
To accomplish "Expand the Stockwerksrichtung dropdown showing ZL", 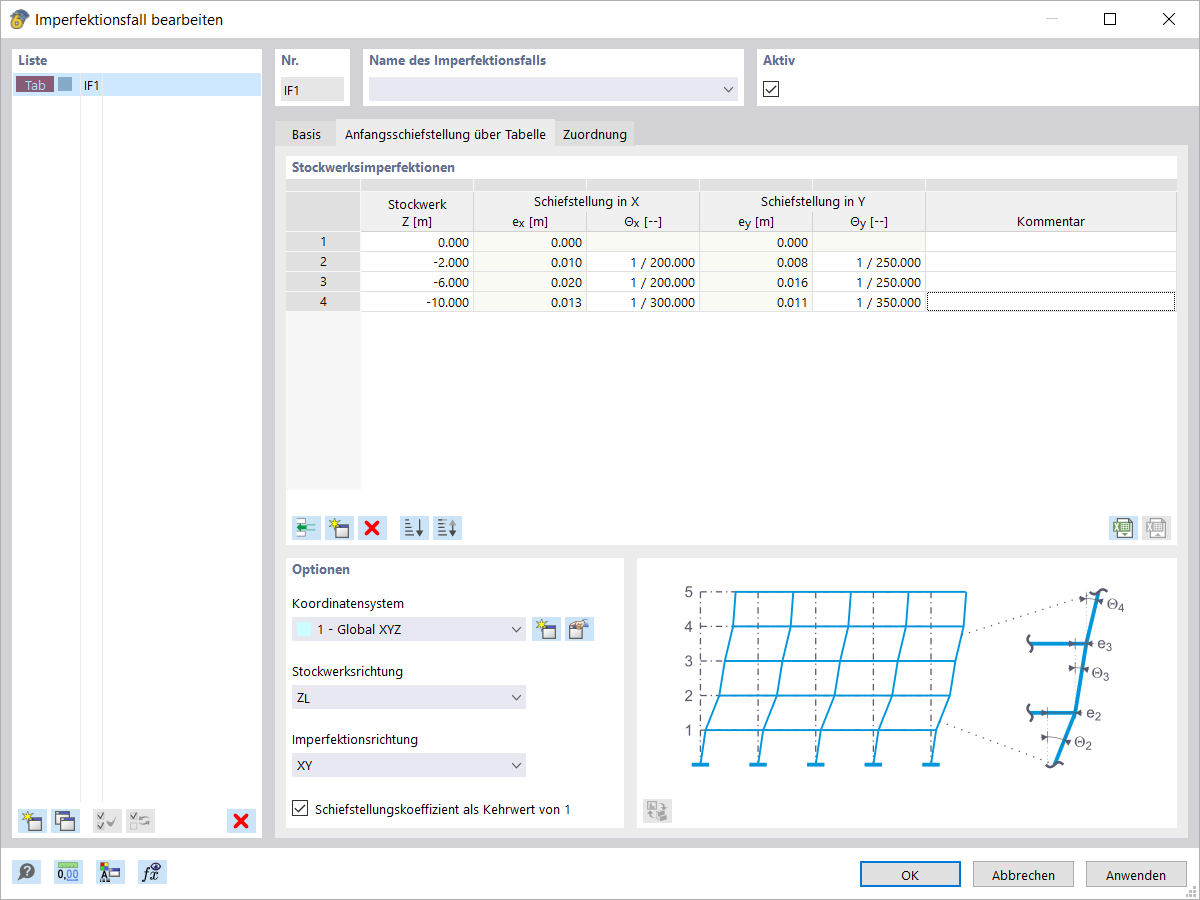I will point(409,697).
